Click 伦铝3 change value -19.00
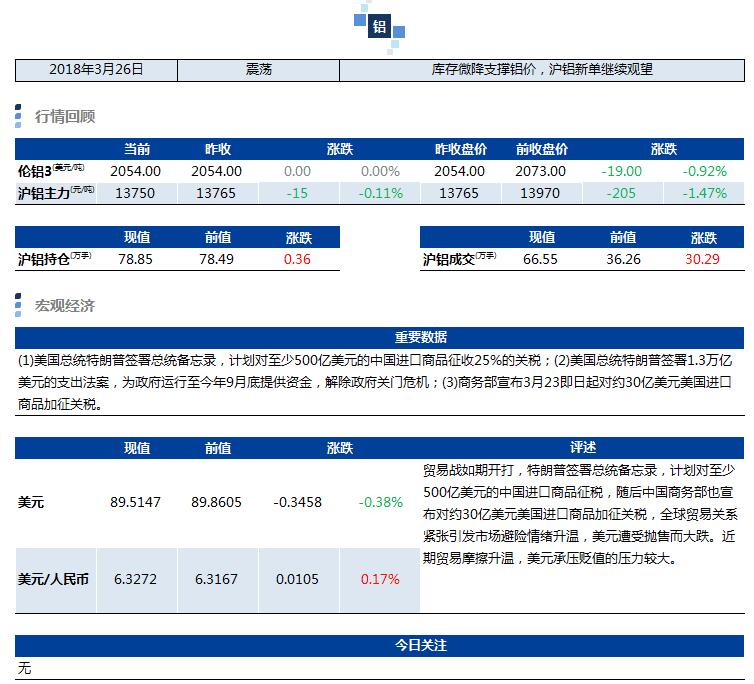754x684 pixels. [x=622, y=171]
